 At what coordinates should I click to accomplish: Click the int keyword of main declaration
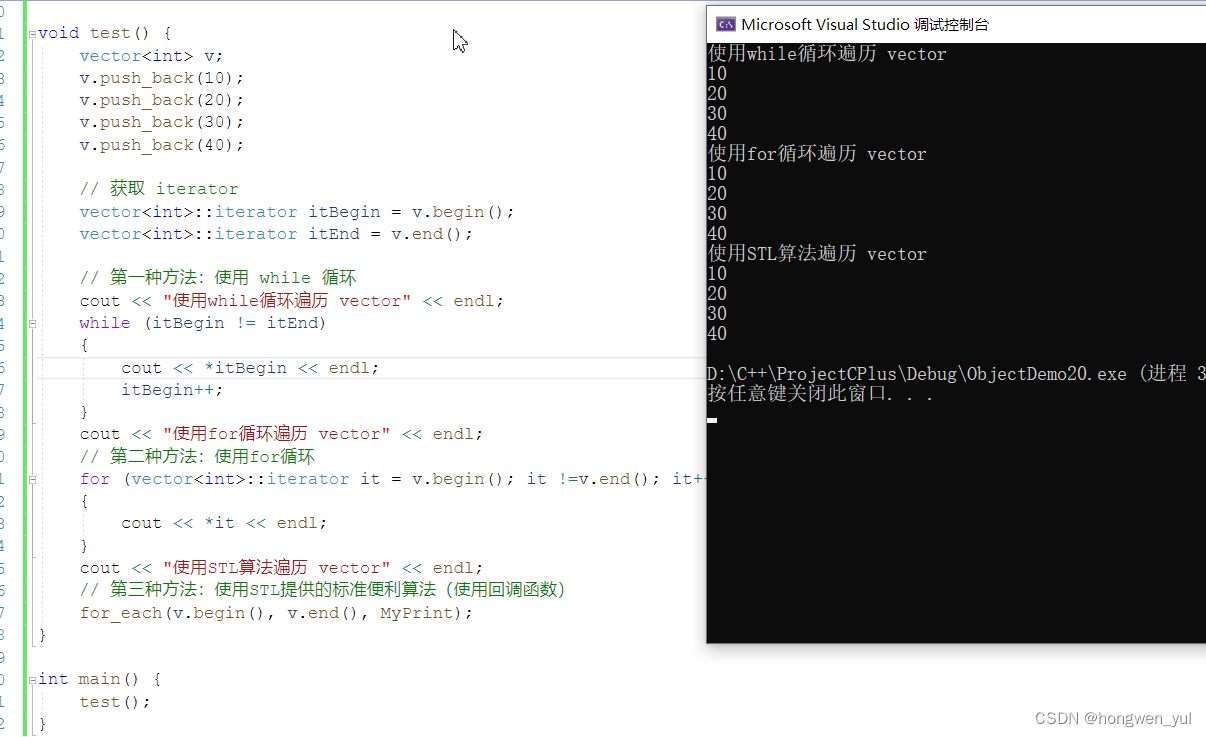[53, 678]
